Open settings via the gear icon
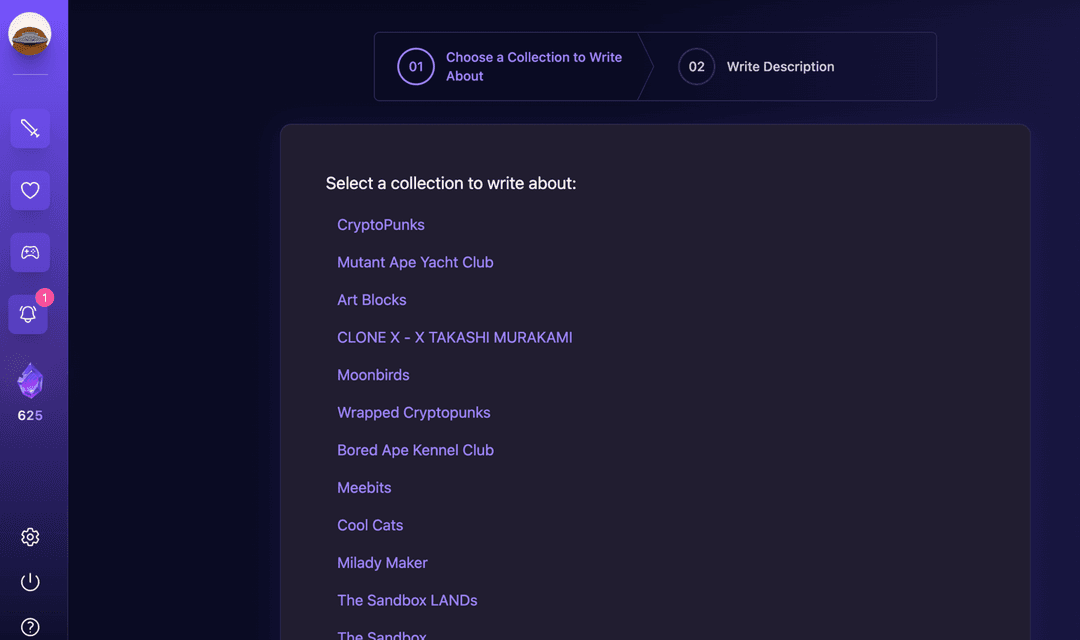 click(x=30, y=537)
